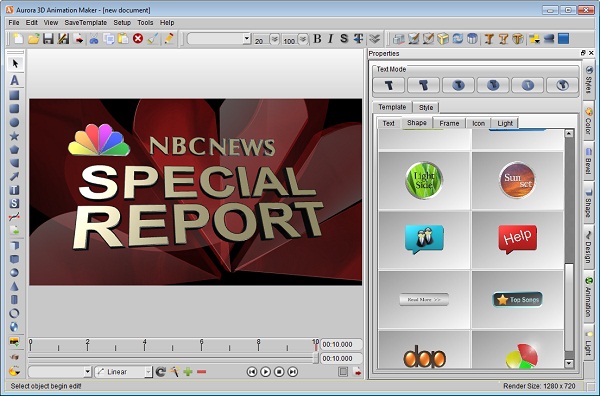Switch to the Frame template tab
Viewport: 600px width, 396px height.
click(449, 123)
